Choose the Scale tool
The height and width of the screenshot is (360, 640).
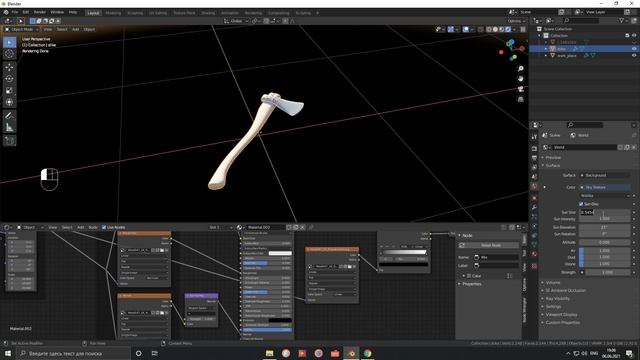[10, 91]
